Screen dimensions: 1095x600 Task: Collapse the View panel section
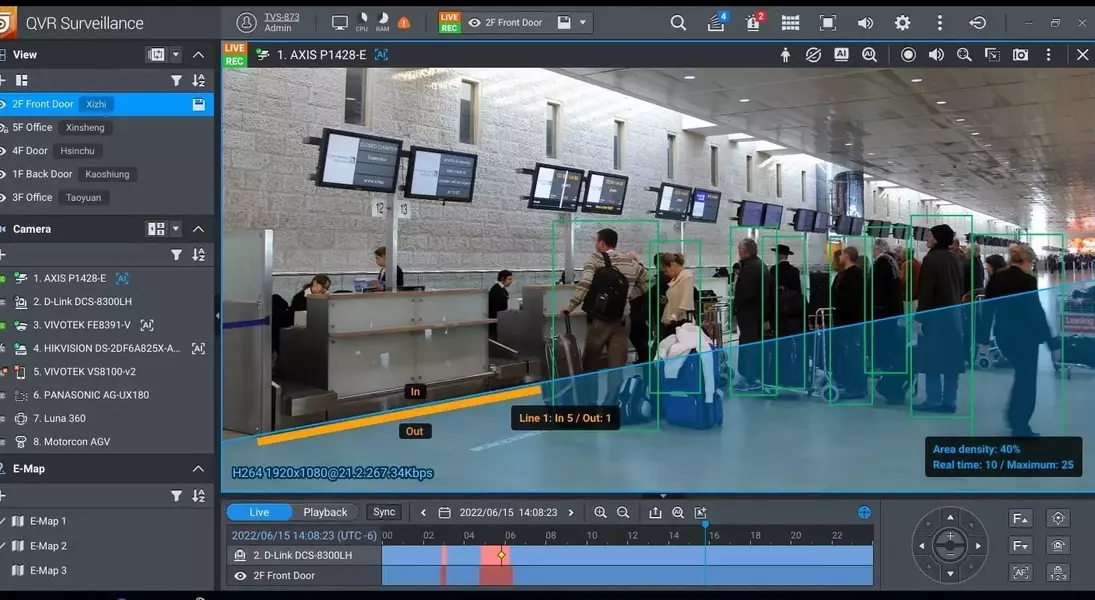tap(198, 55)
